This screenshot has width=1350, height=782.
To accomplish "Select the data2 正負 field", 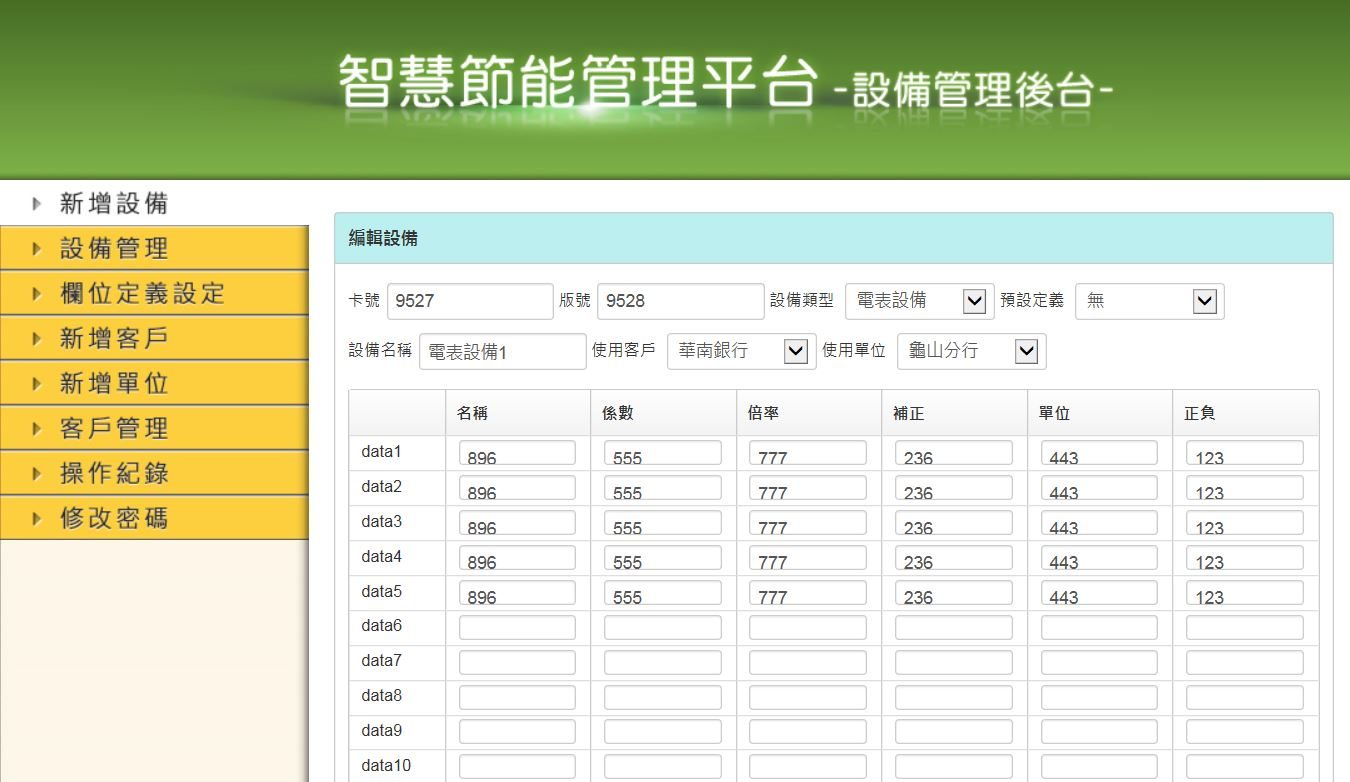I will 1245,488.
